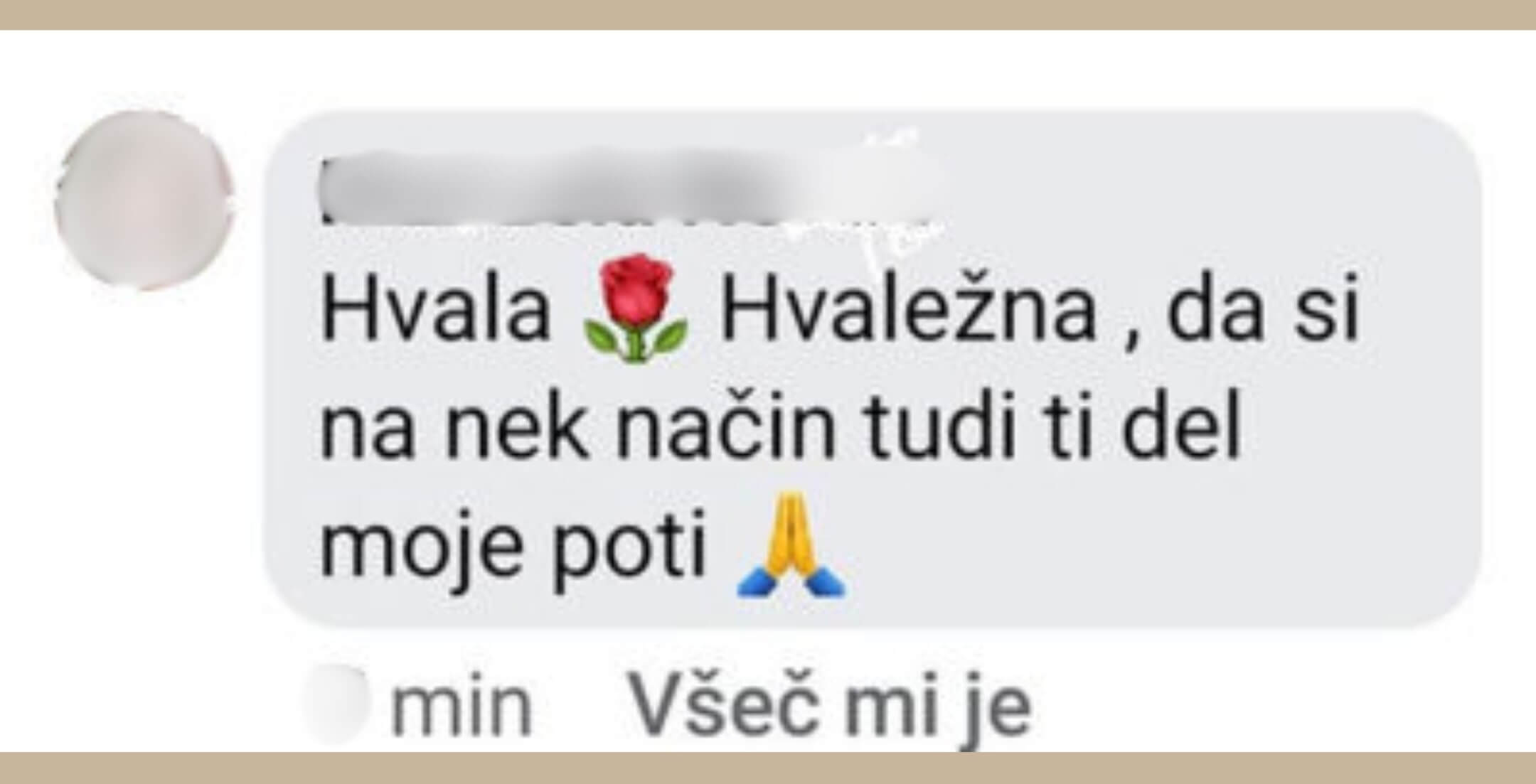The height and width of the screenshot is (784, 1536).
Task: Like the comment via "Všeč mi je"
Action: coord(830,707)
